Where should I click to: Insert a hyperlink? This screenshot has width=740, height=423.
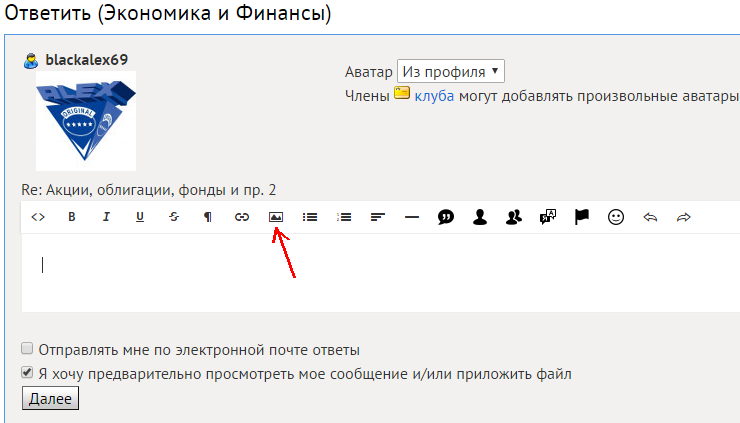(242, 217)
